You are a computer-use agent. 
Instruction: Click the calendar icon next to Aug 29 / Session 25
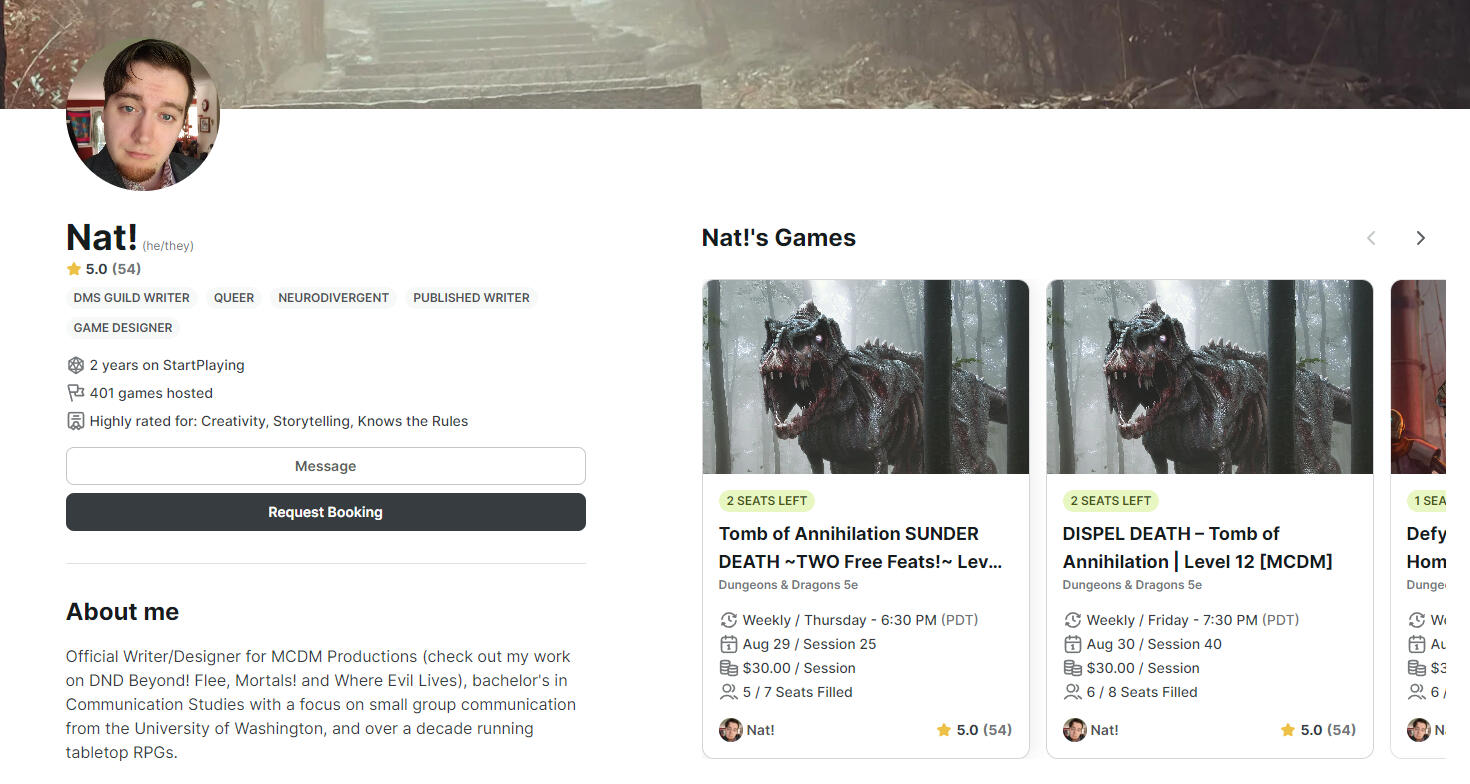pyautogui.click(x=728, y=644)
